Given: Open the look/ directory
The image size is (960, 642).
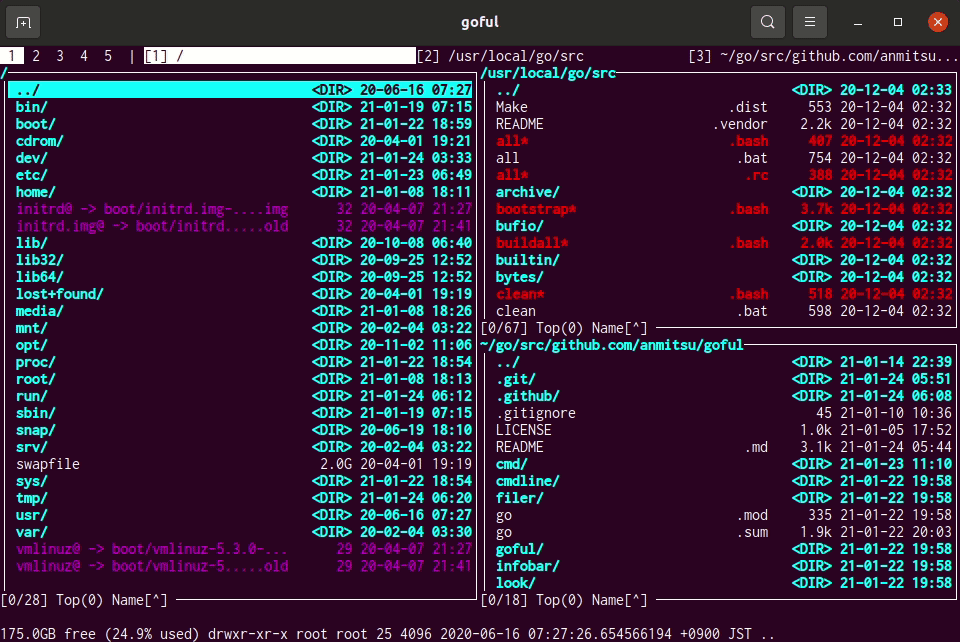Looking at the screenshot, I should tap(724, 583).
